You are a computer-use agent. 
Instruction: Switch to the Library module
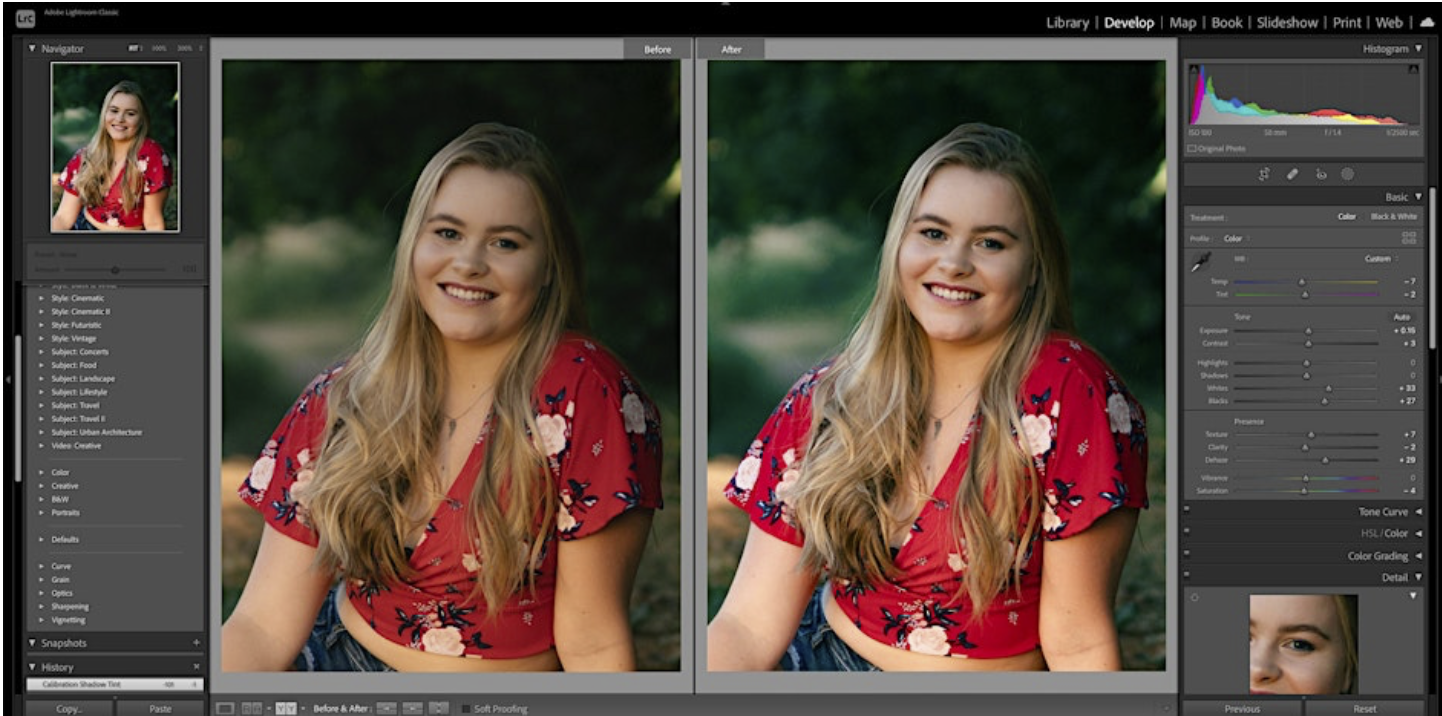[x=1067, y=22]
